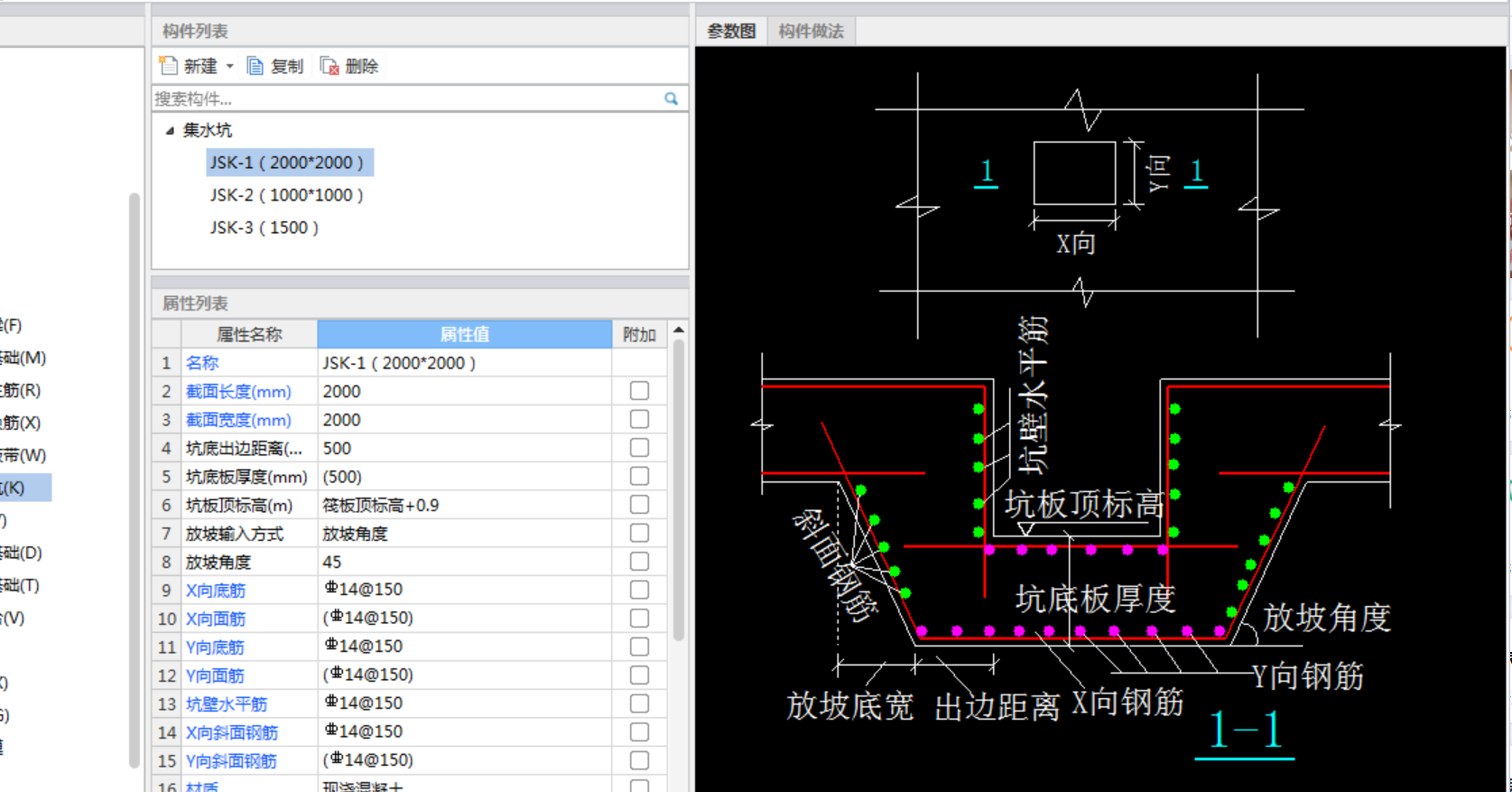This screenshot has height=792, width=1512.
Task: Click 放坡底宽 label in diagram
Action: 849,706
